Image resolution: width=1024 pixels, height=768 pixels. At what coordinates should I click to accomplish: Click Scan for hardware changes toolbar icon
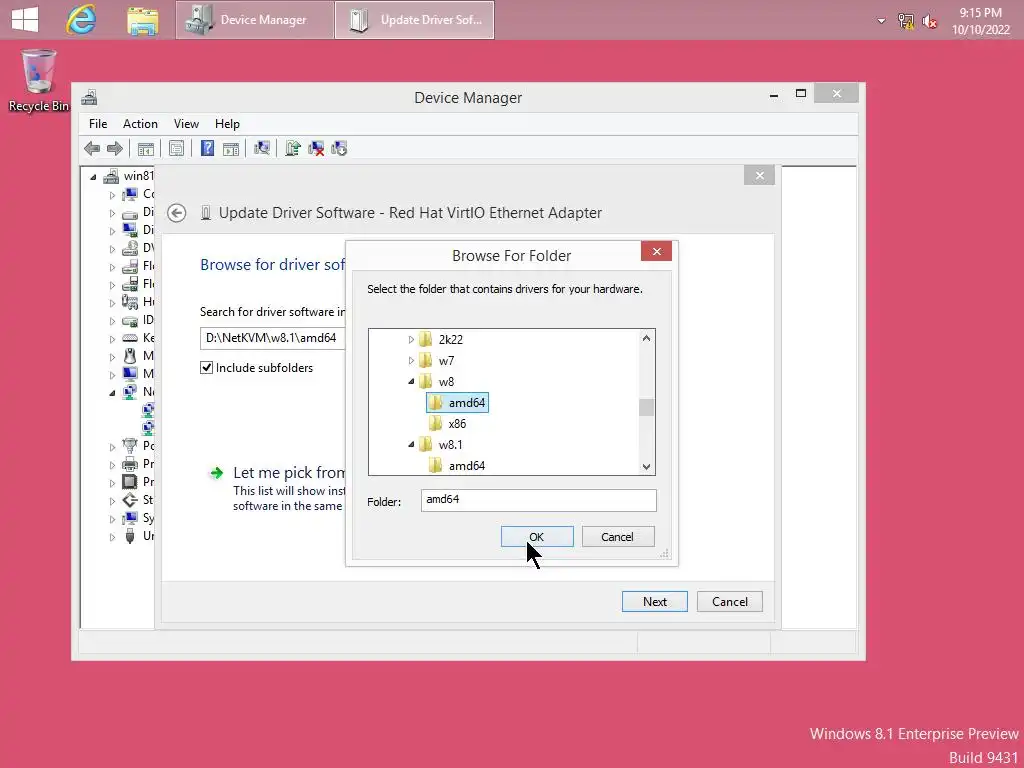262,148
